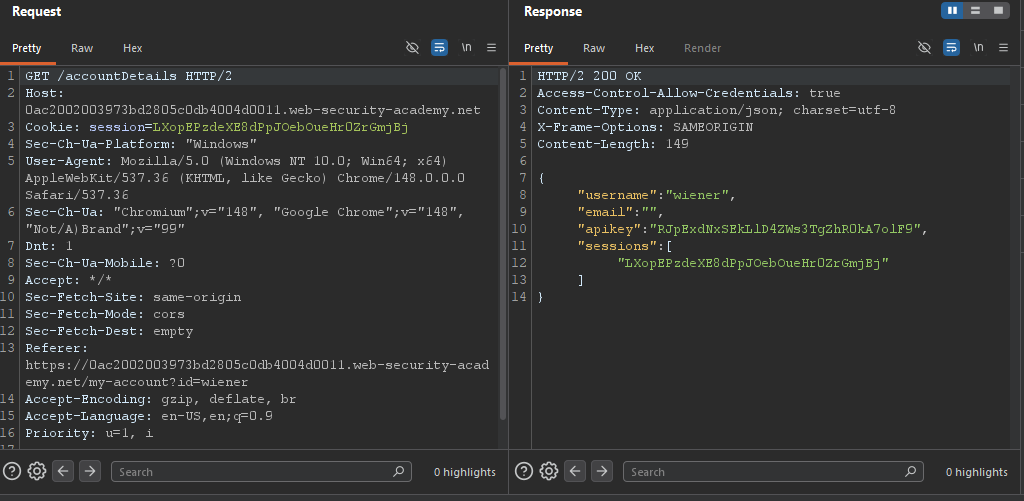Screen dimensions: 1024x501
Task: Open Response panel hamburger options menu
Action: [x=1004, y=48]
